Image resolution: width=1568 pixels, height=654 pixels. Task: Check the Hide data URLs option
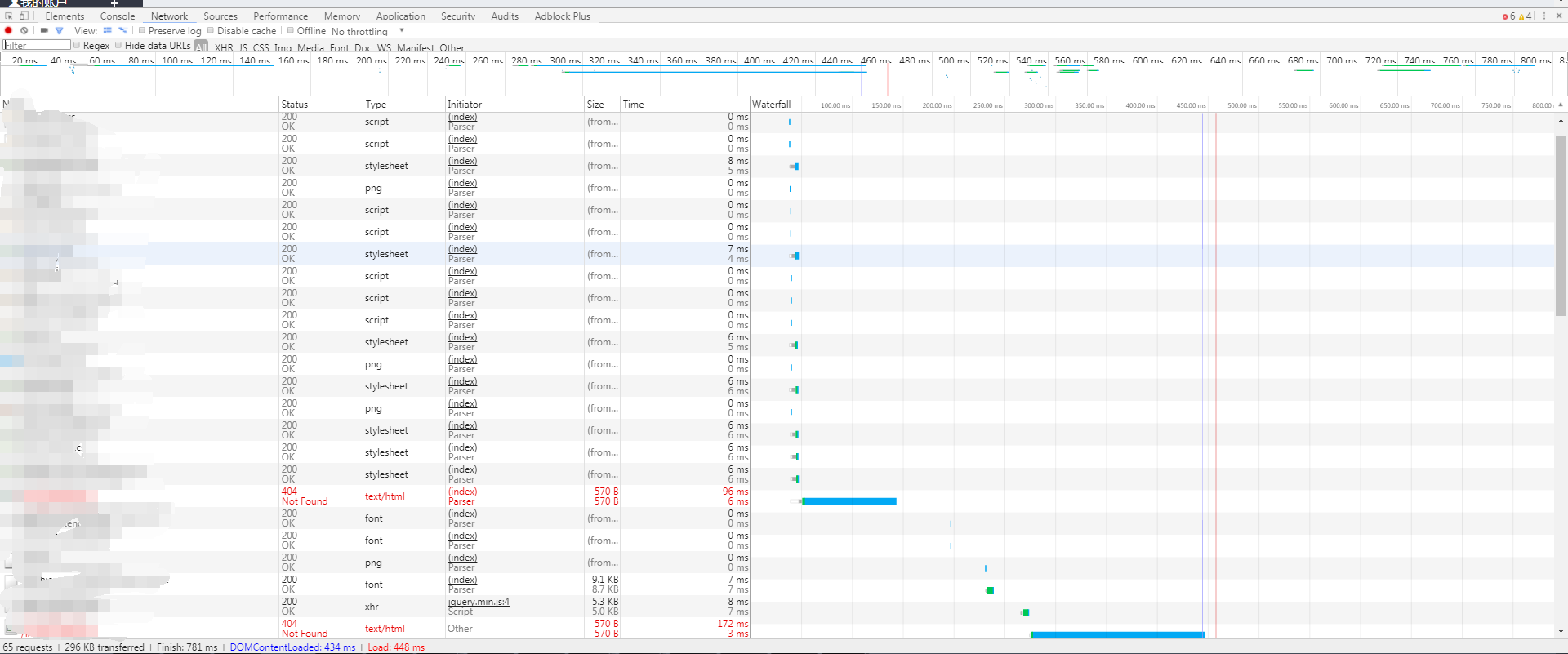(x=118, y=45)
